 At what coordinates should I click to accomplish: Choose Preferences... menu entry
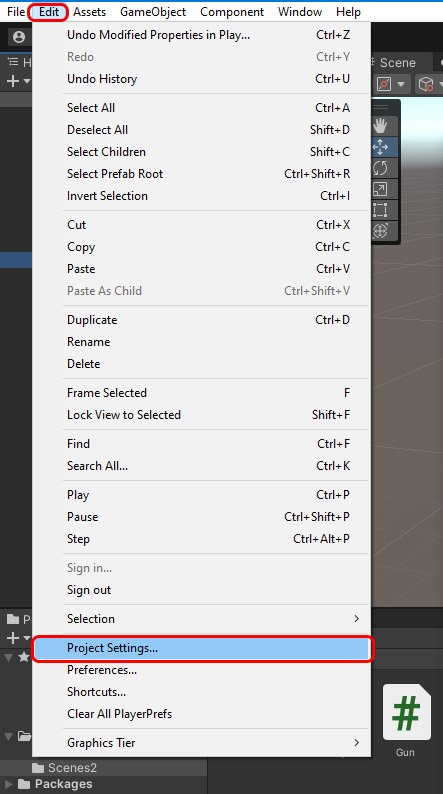[102, 670]
